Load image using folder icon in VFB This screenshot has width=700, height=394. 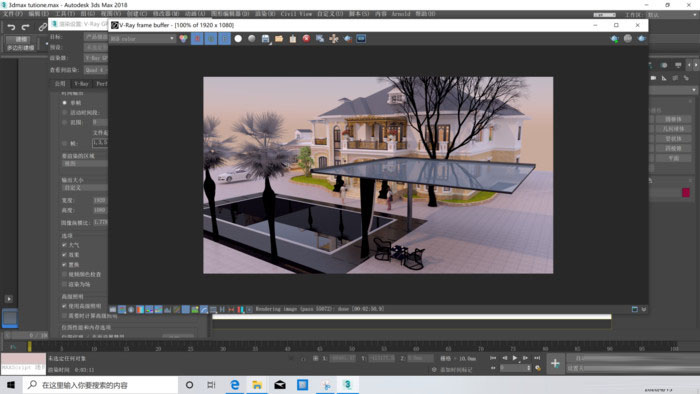coord(279,39)
